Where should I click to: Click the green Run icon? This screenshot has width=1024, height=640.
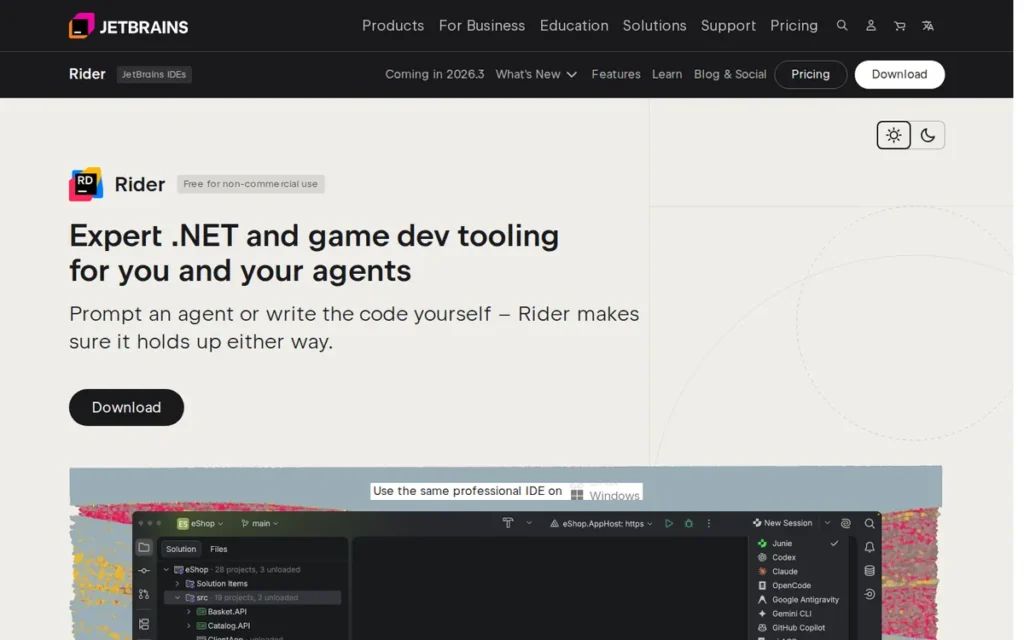pyautogui.click(x=669, y=523)
